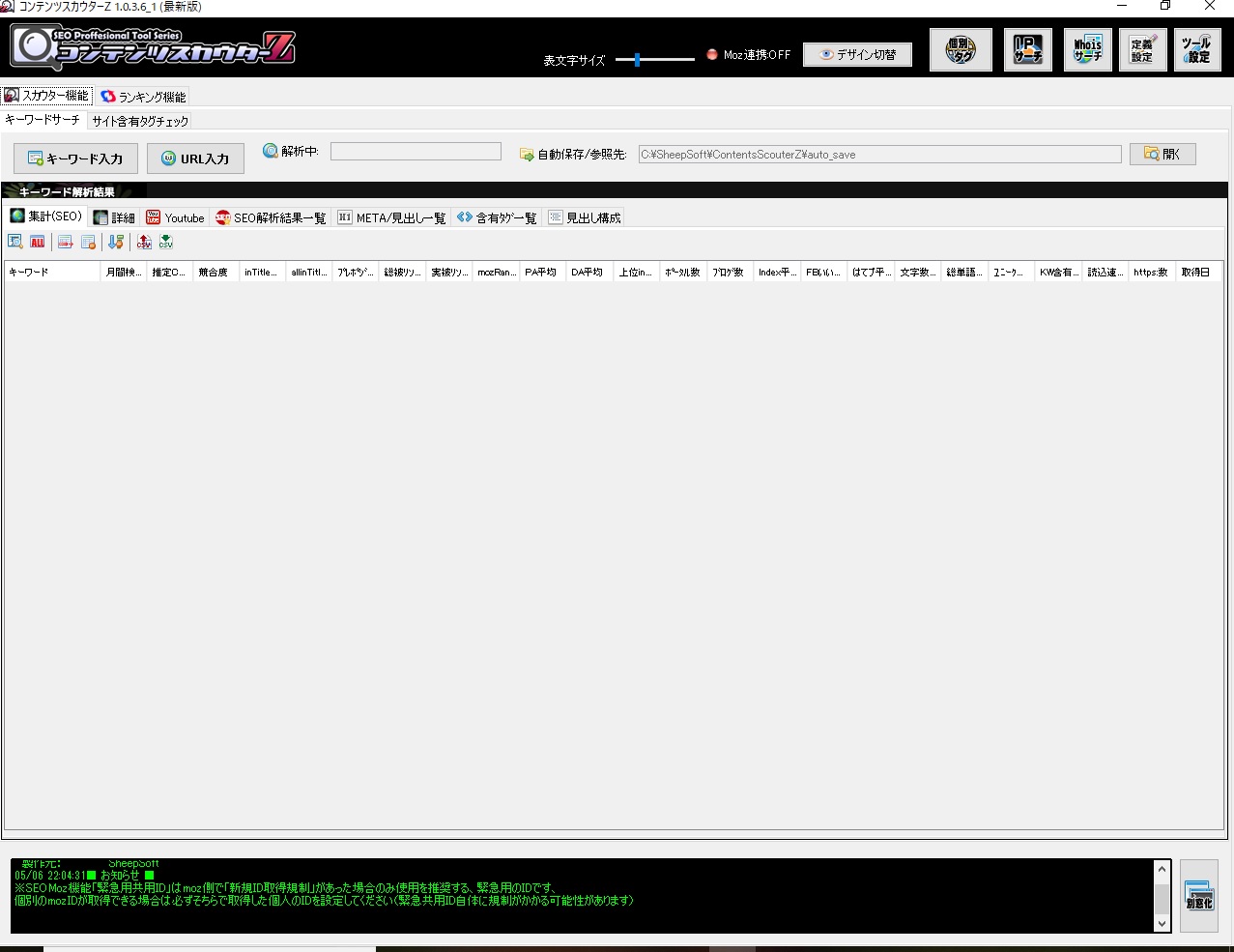Open the 個別タグ tool
1234x952 pixels.
(961, 50)
